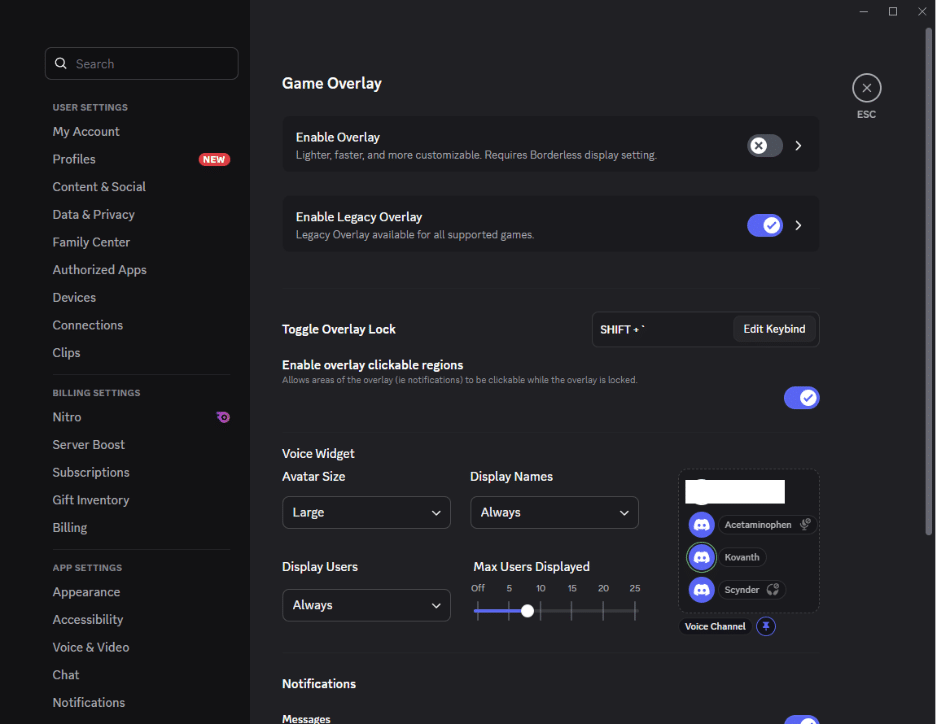Select Devices in sidebar

click(74, 297)
